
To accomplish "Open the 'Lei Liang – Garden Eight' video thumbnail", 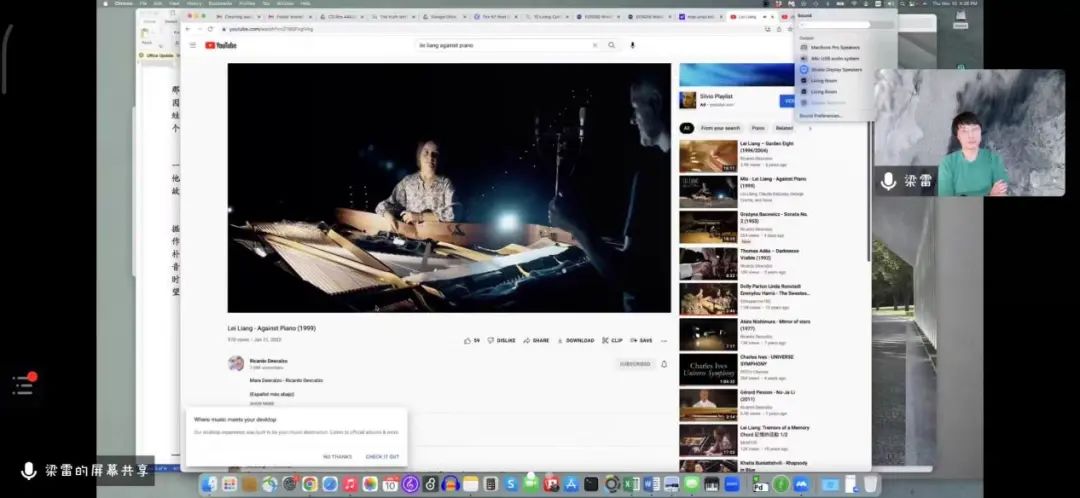I will 708,155.
